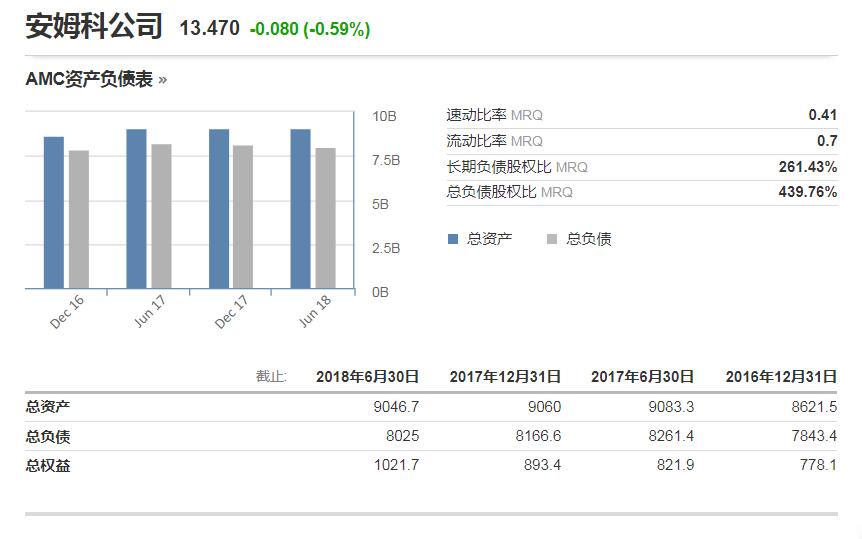Click the 10B y-axis label
Viewport: 862px width, 539px height.
384,116
